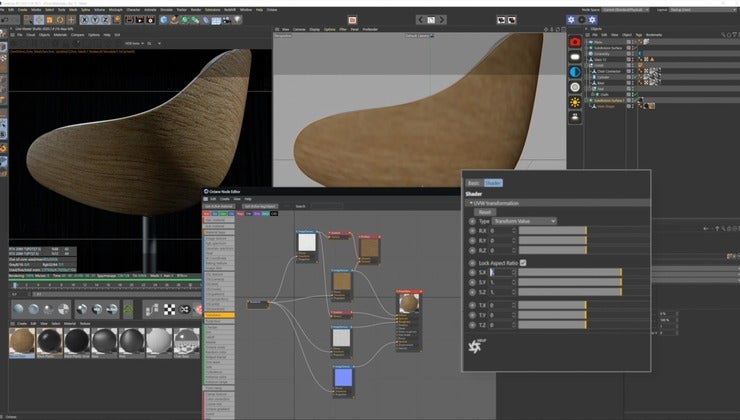
Task: Toggle keyframe circle next to T.Z
Action: click(472, 325)
